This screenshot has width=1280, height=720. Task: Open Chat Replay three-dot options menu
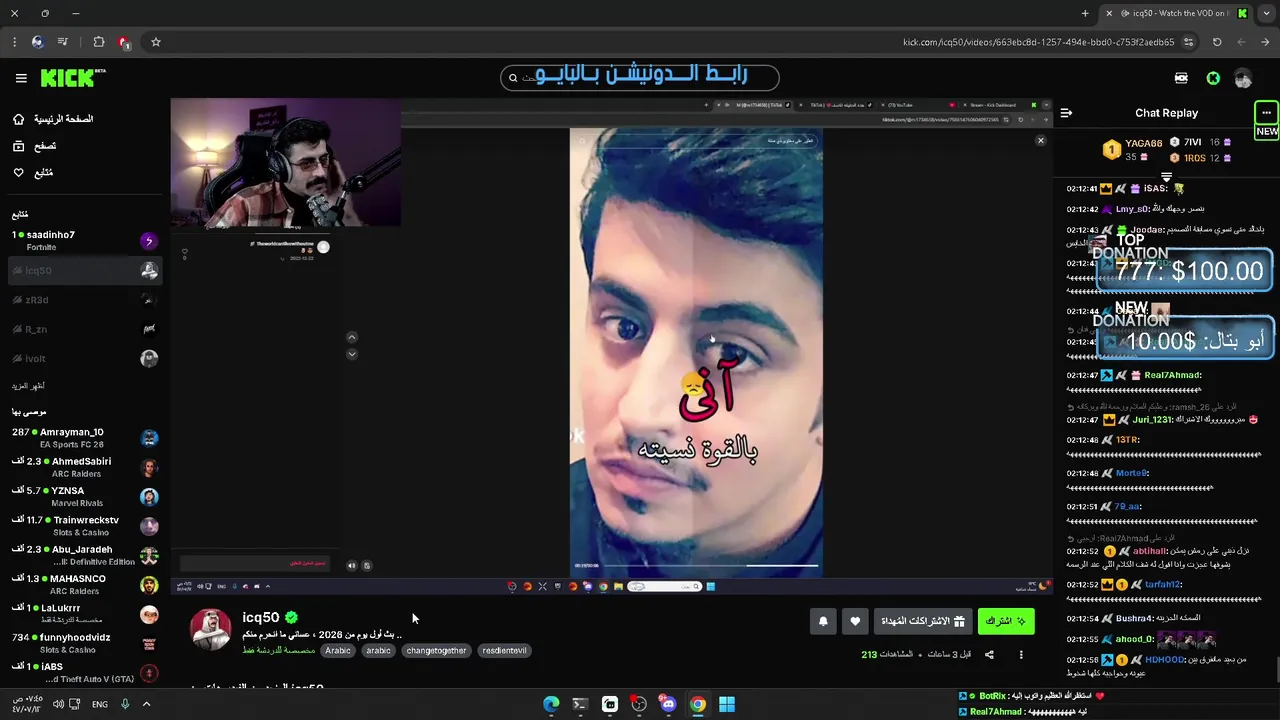pyautogui.click(x=1266, y=113)
